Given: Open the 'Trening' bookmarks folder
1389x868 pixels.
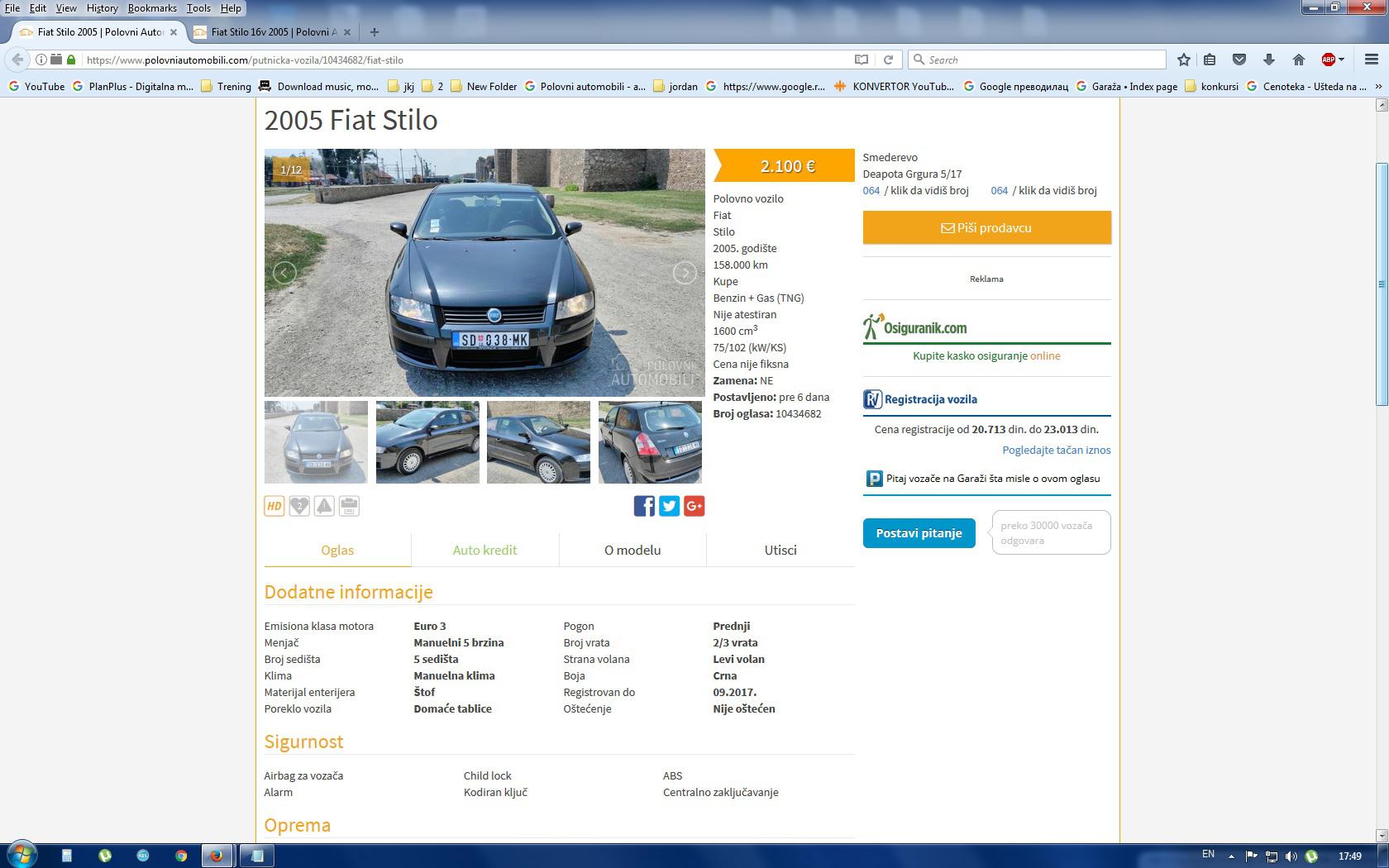Looking at the screenshot, I should (x=226, y=86).
